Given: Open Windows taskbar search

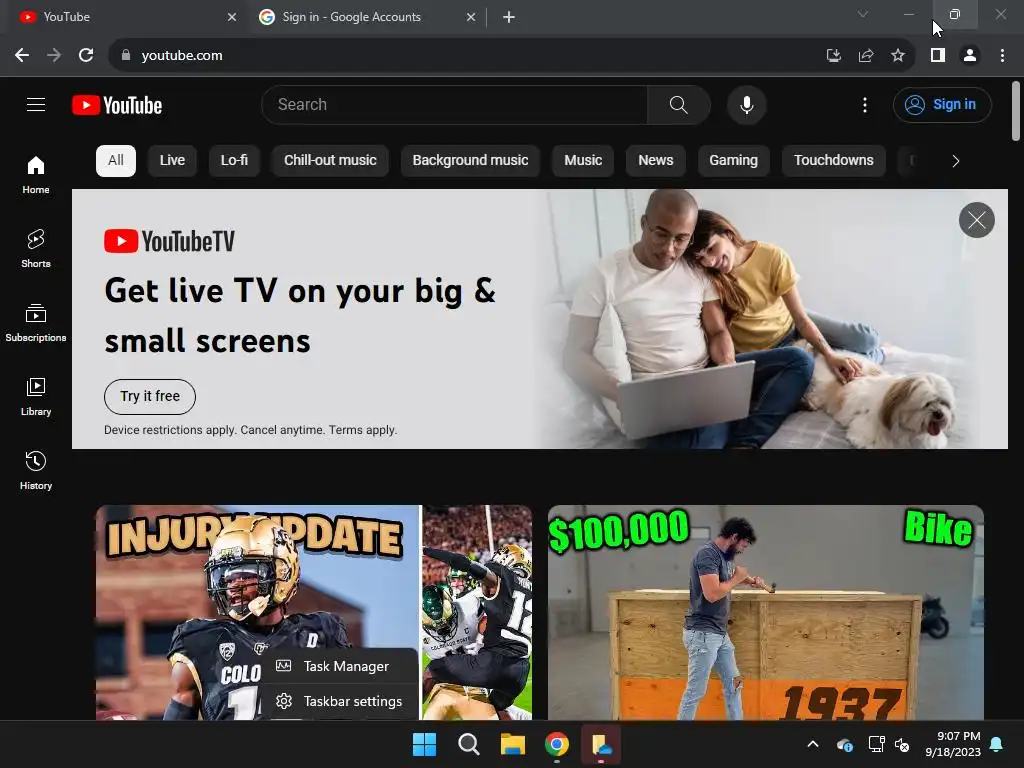Looking at the screenshot, I should click(x=468, y=744).
